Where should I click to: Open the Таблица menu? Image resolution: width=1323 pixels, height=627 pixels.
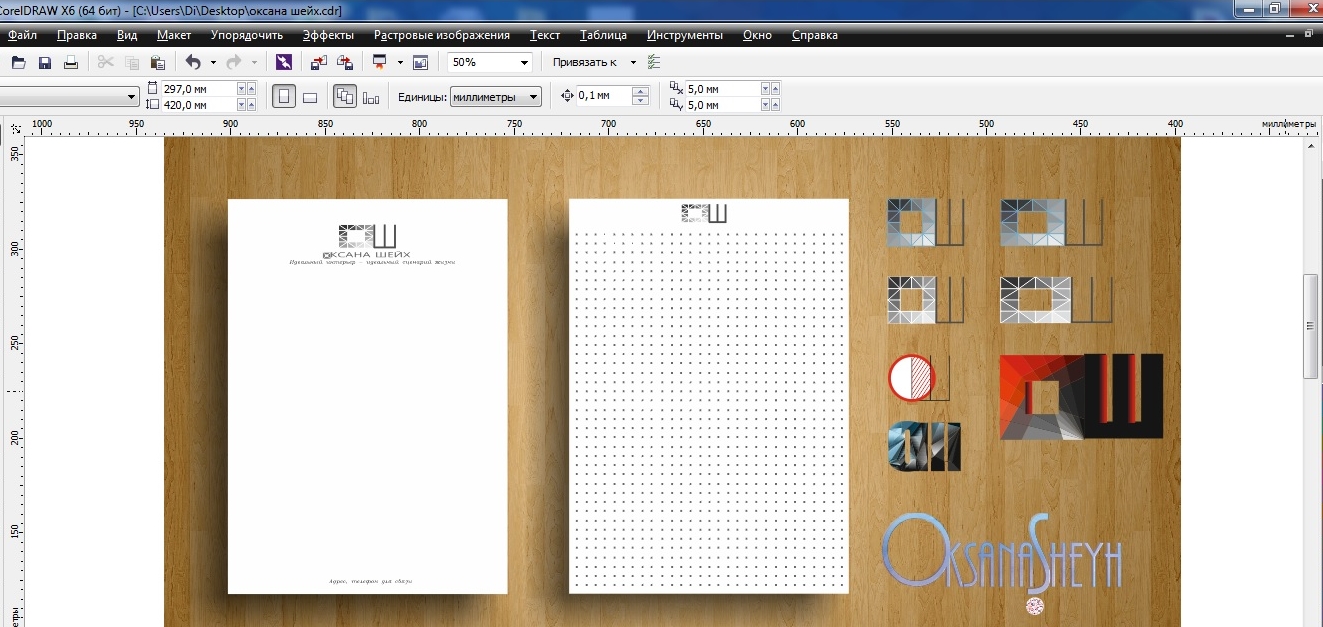(603, 35)
